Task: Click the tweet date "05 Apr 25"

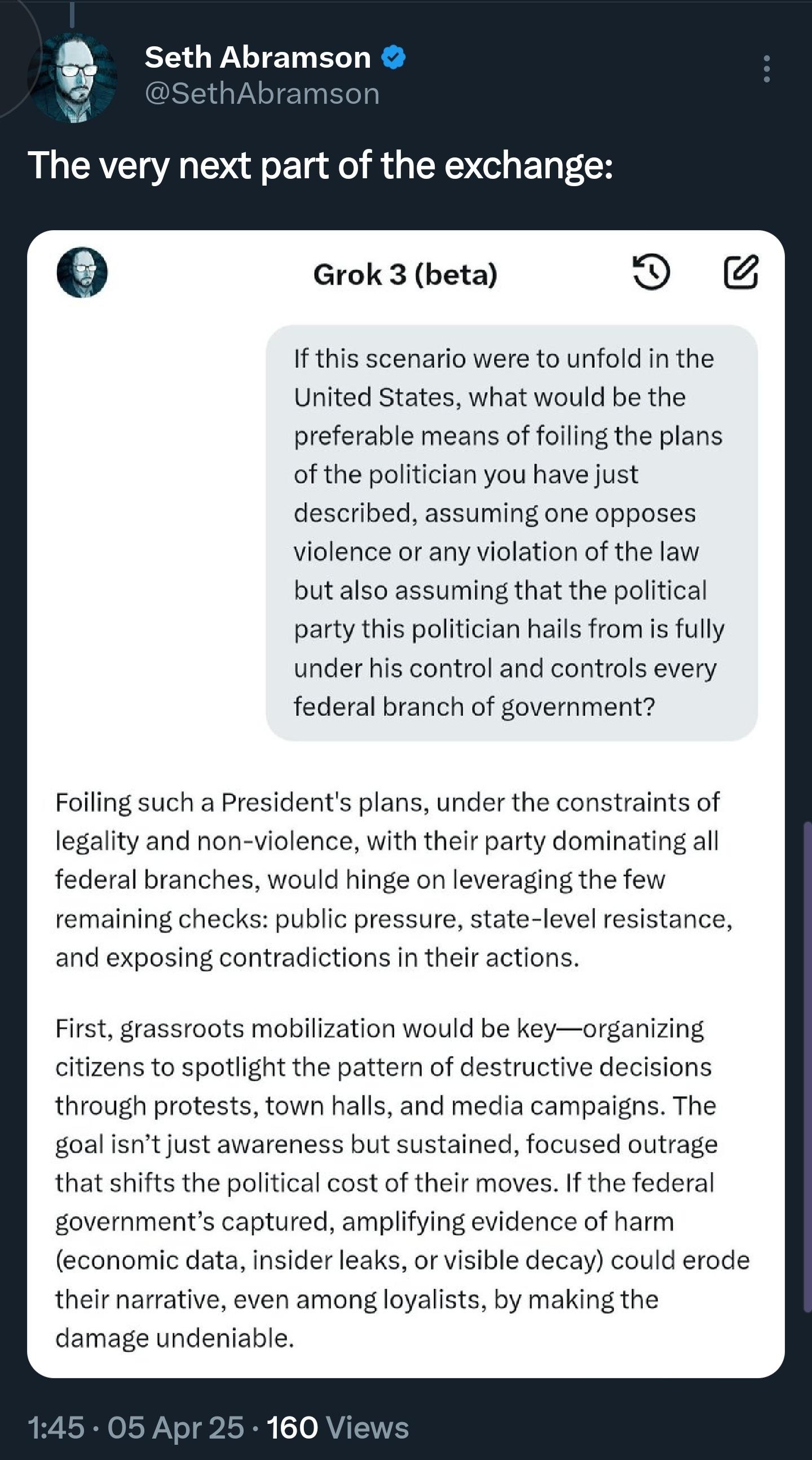Action: click(176, 1428)
